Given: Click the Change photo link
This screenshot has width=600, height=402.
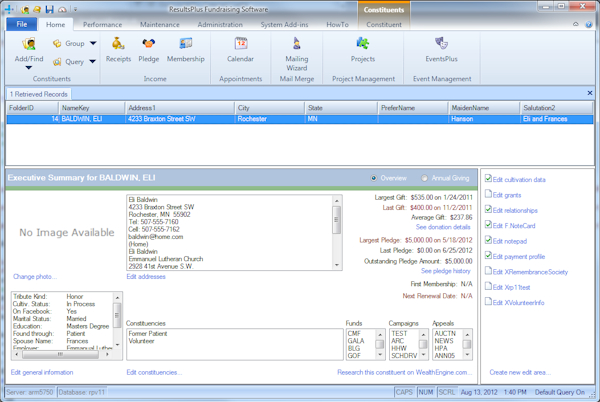Looking at the screenshot, I should [34, 276].
